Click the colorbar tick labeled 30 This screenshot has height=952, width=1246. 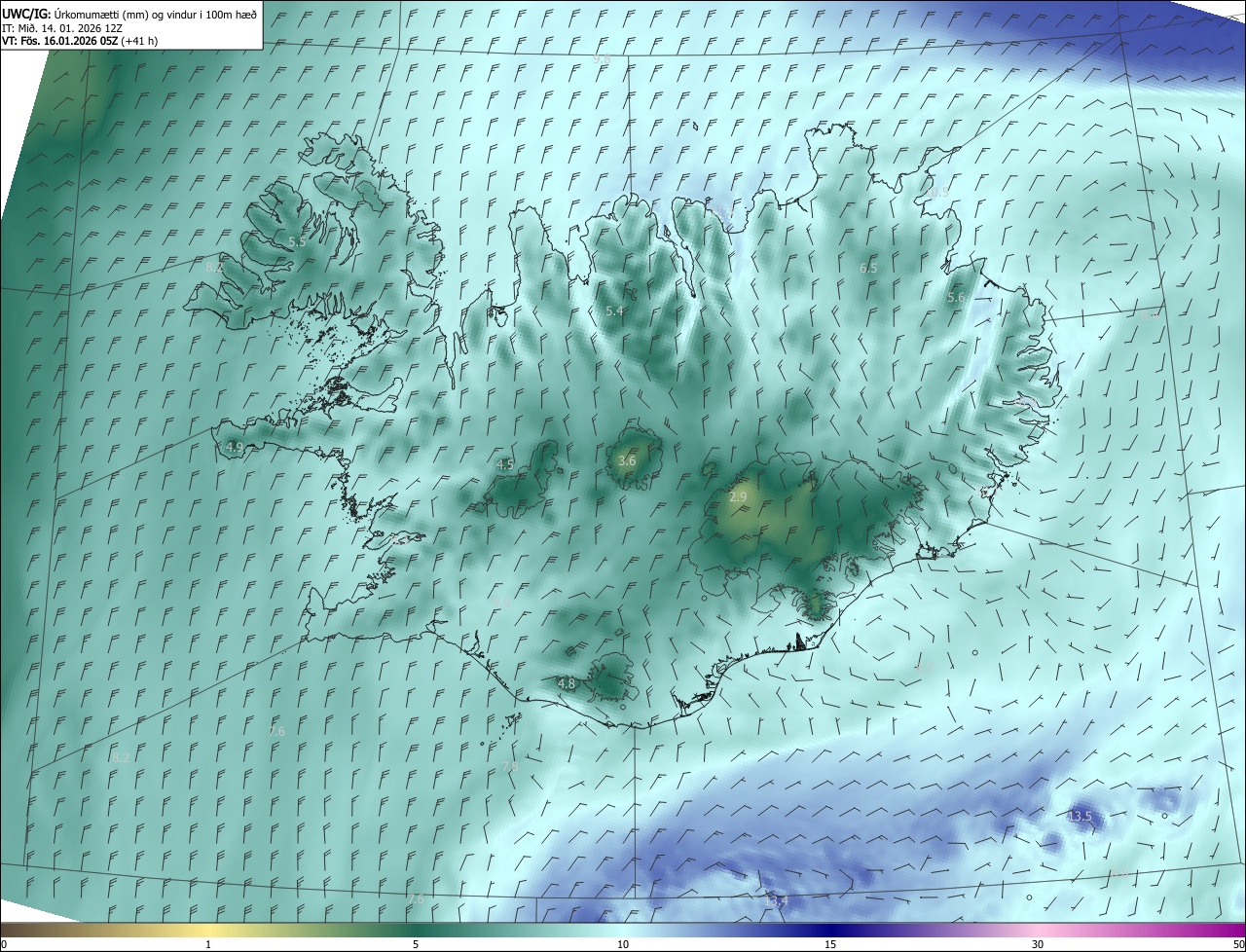(1038, 944)
